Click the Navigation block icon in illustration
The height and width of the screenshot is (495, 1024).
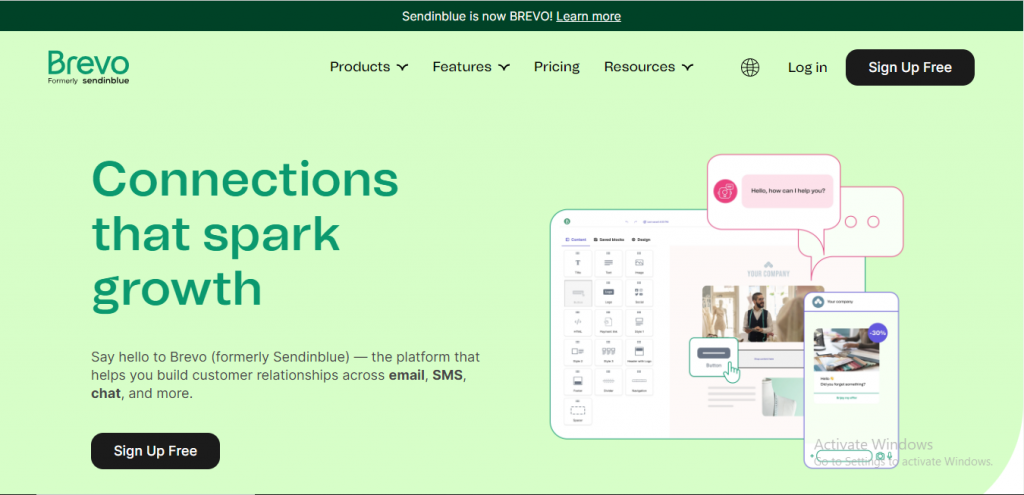[x=639, y=381]
